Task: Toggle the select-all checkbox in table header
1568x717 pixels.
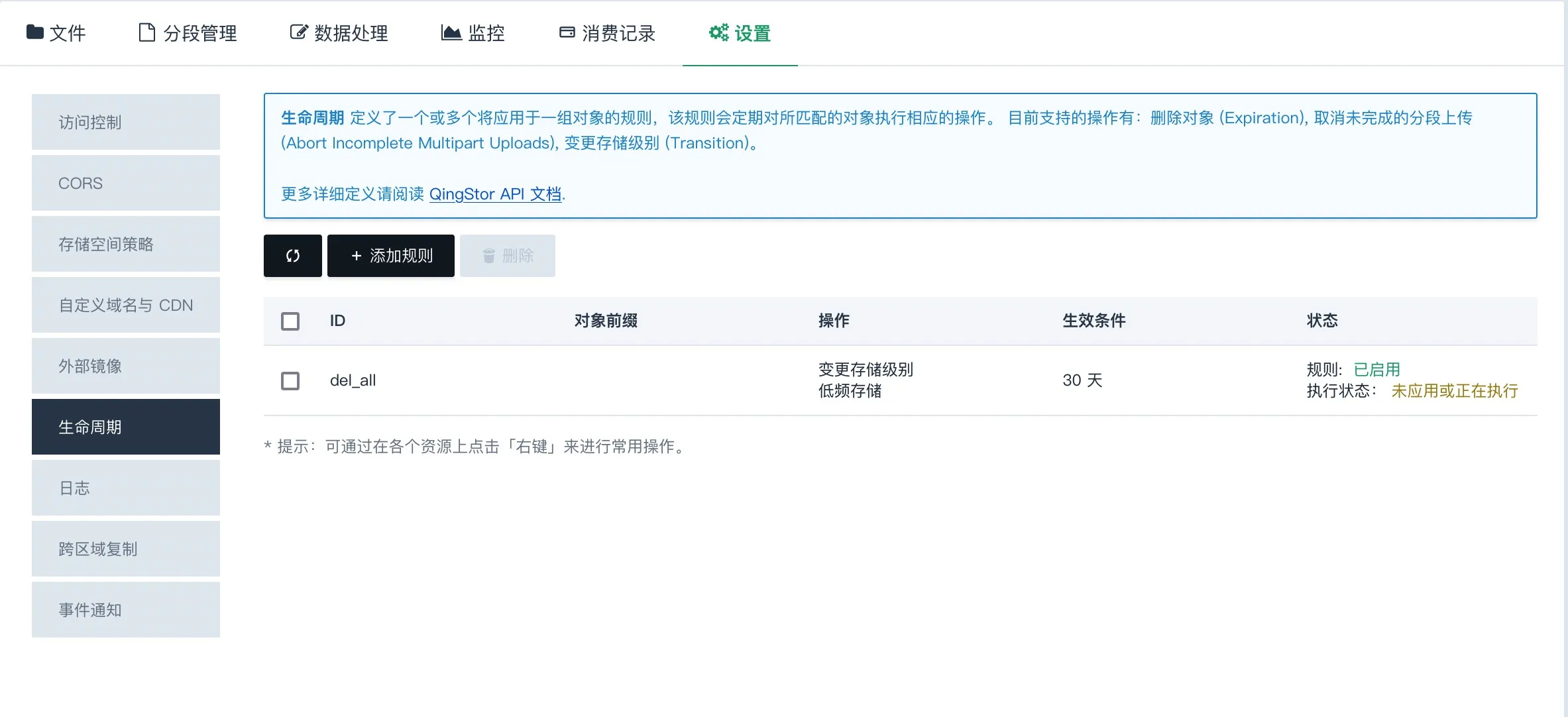Action: point(290,321)
